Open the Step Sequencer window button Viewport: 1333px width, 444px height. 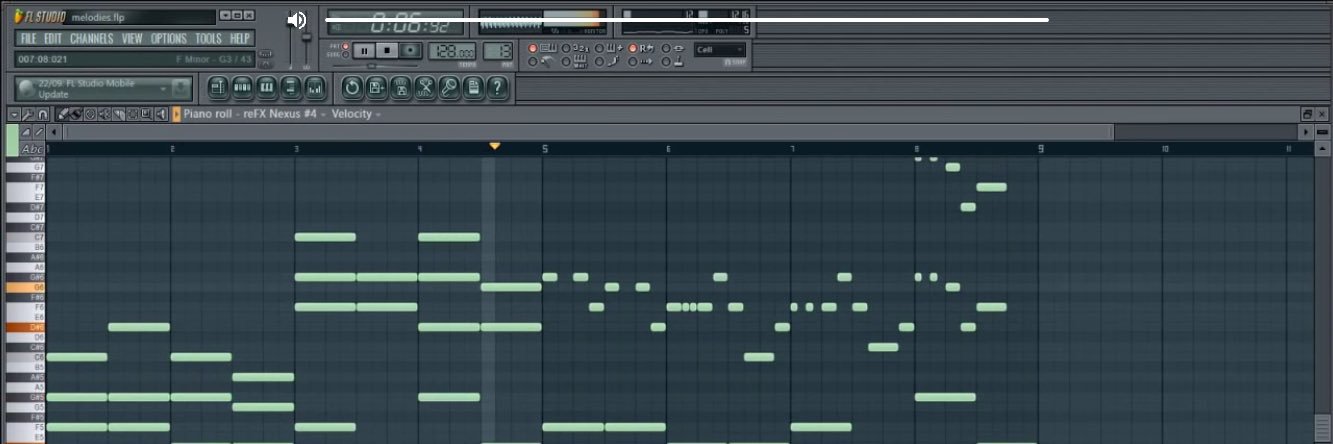point(242,87)
